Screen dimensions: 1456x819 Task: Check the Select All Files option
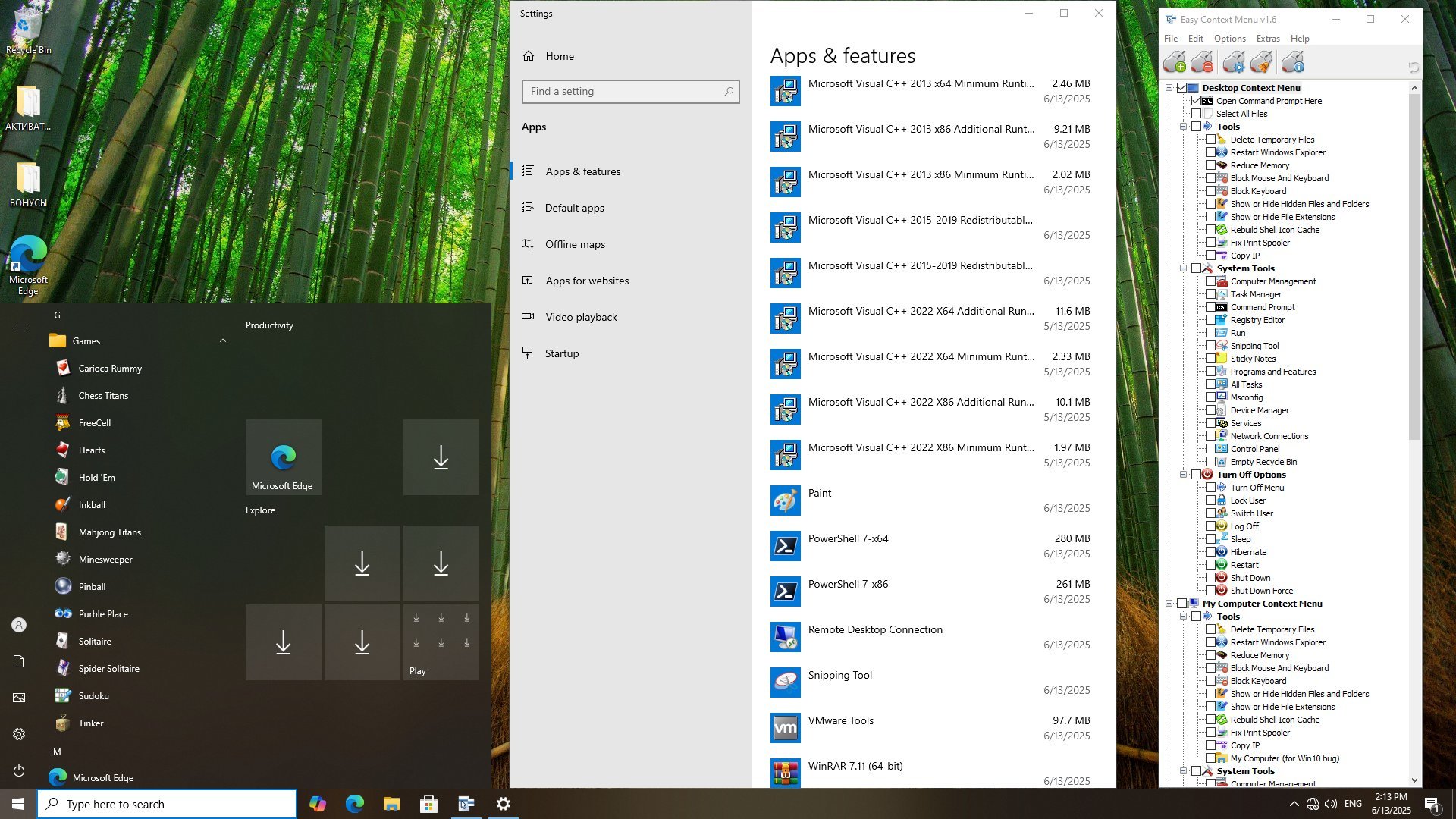pyautogui.click(x=1197, y=114)
